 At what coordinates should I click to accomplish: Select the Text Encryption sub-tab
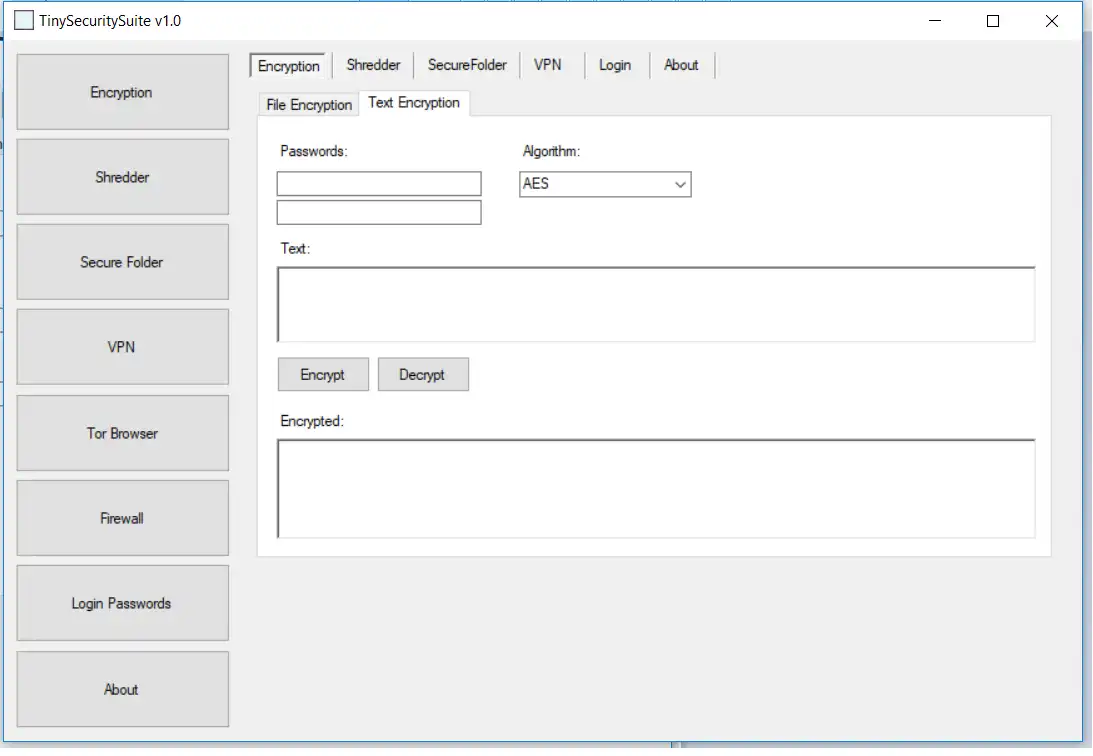coord(414,102)
